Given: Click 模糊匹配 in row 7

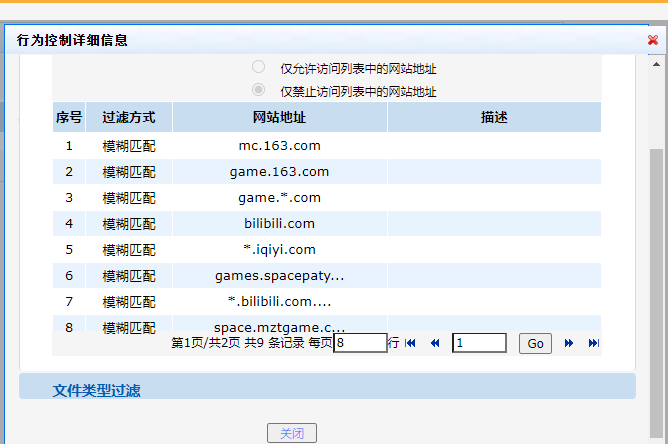Looking at the screenshot, I should tap(129, 302).
